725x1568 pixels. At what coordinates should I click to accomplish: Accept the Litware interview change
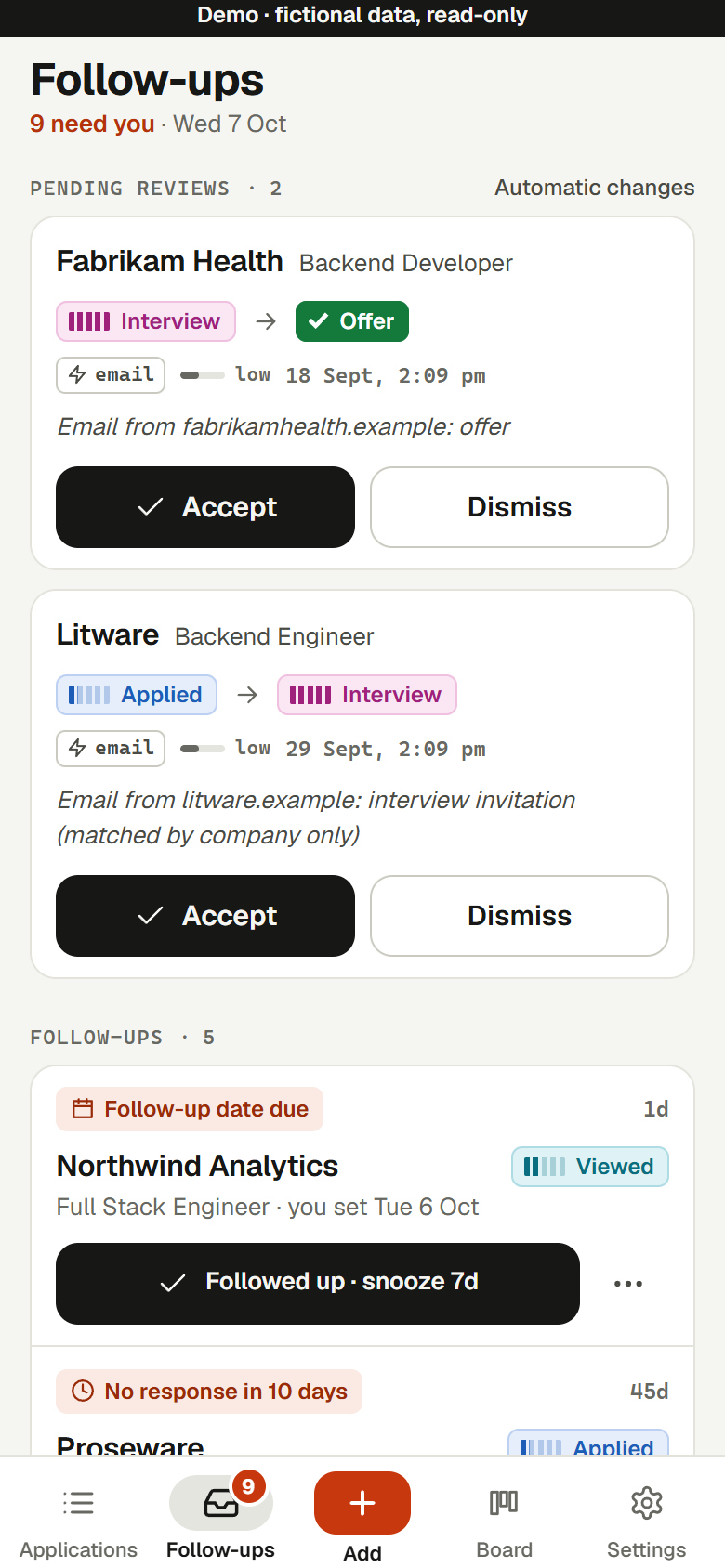(205, 916)
